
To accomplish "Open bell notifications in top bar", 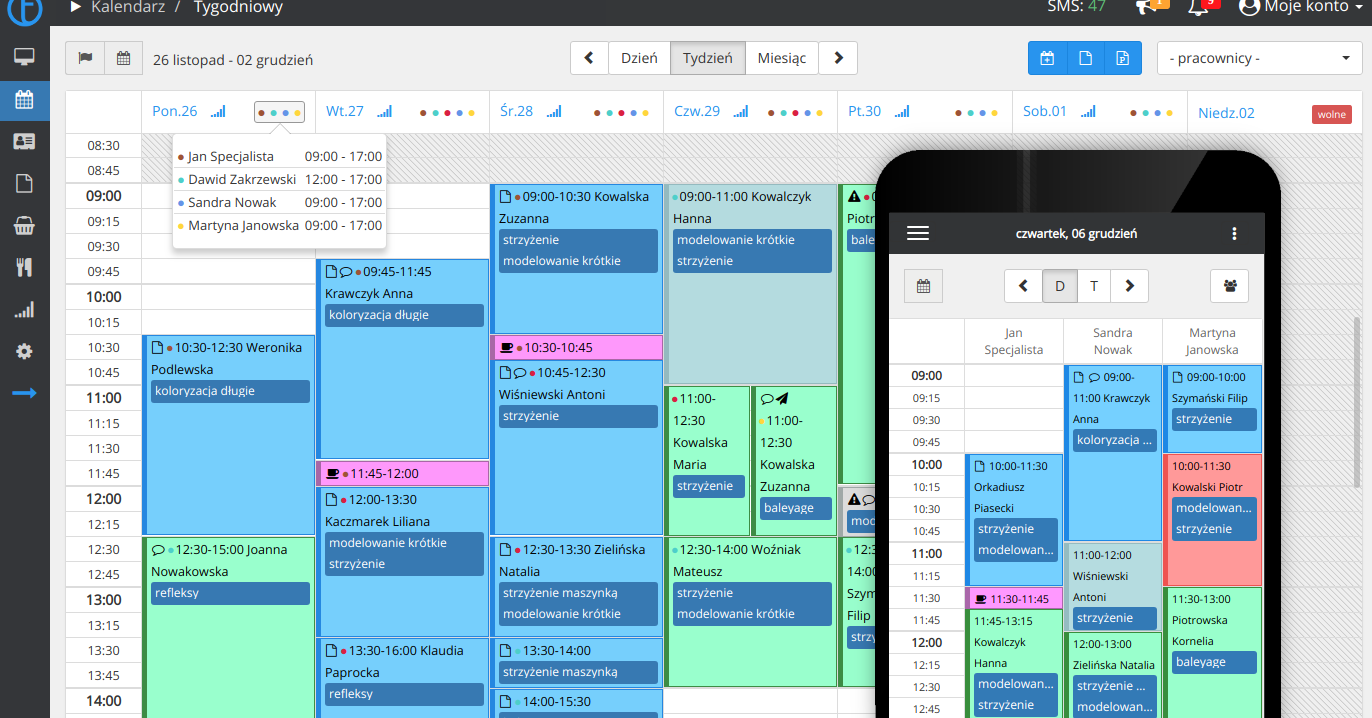I will (1199, 7).
